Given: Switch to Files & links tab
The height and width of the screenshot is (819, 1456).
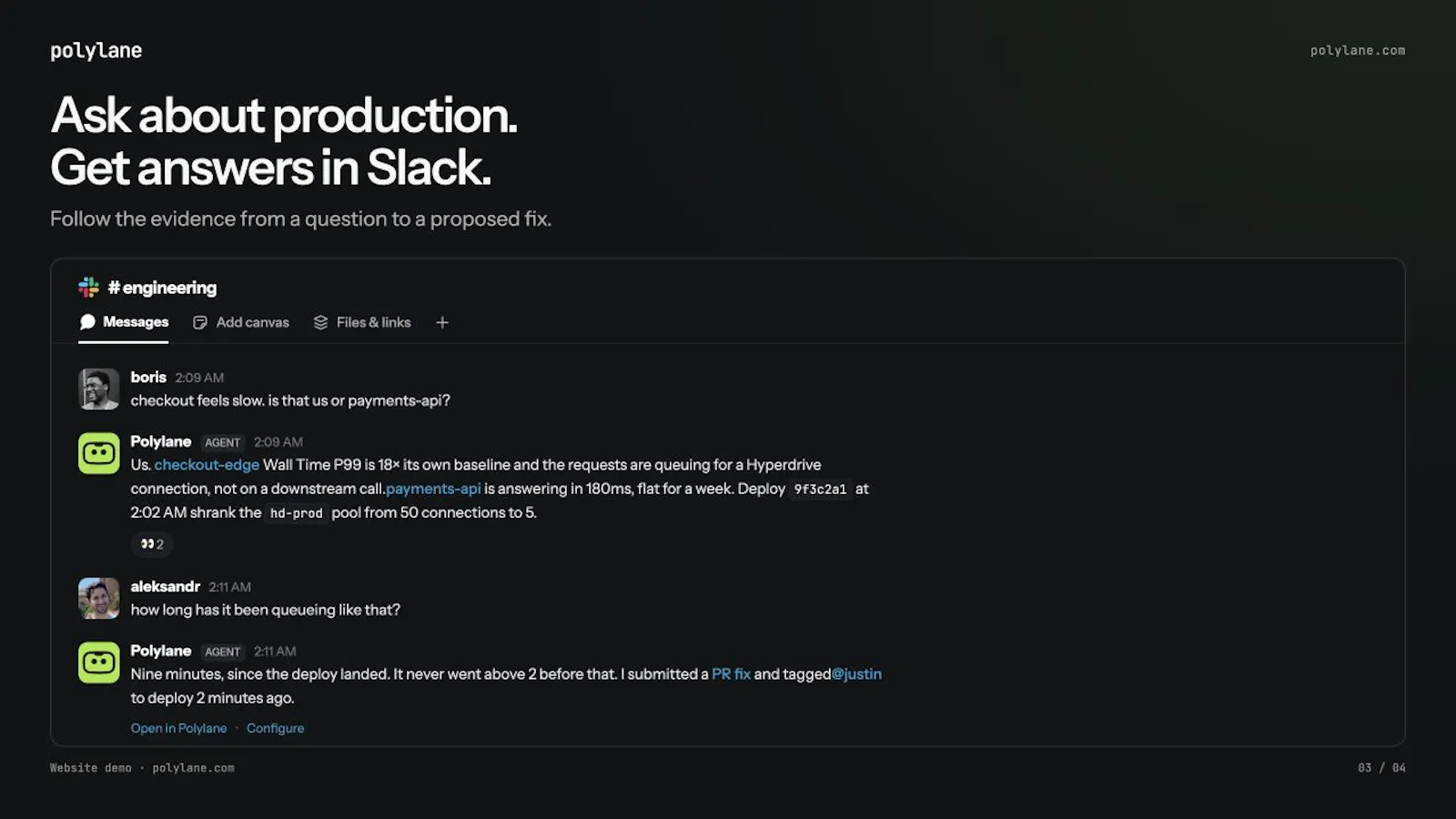Looking at the screenshot, I should 362,322.
